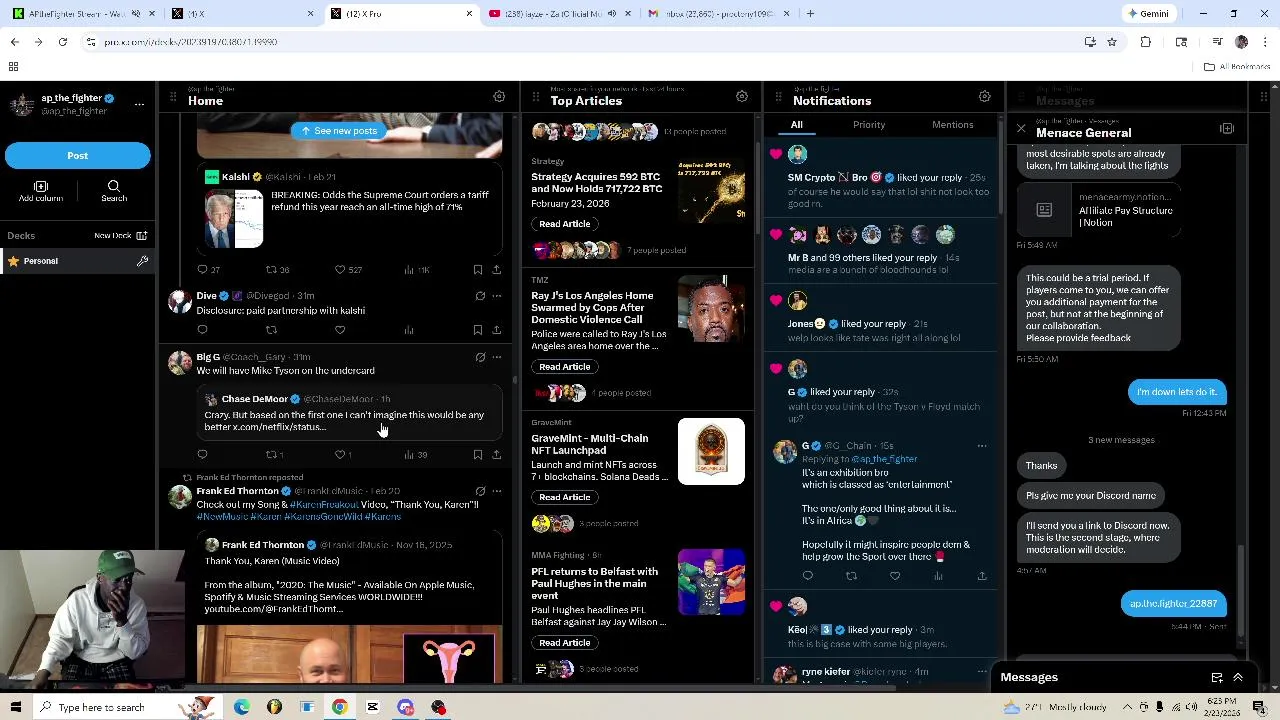This screenshot has width=1280, height=720.
Task: Switch to the APtheFighter Stream tab
Action: click(85, 14)
